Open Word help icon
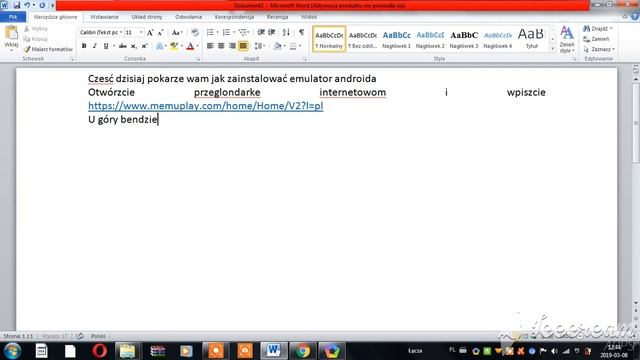The width and height of the screenshot is (640, 360). (x=635, y=17)
